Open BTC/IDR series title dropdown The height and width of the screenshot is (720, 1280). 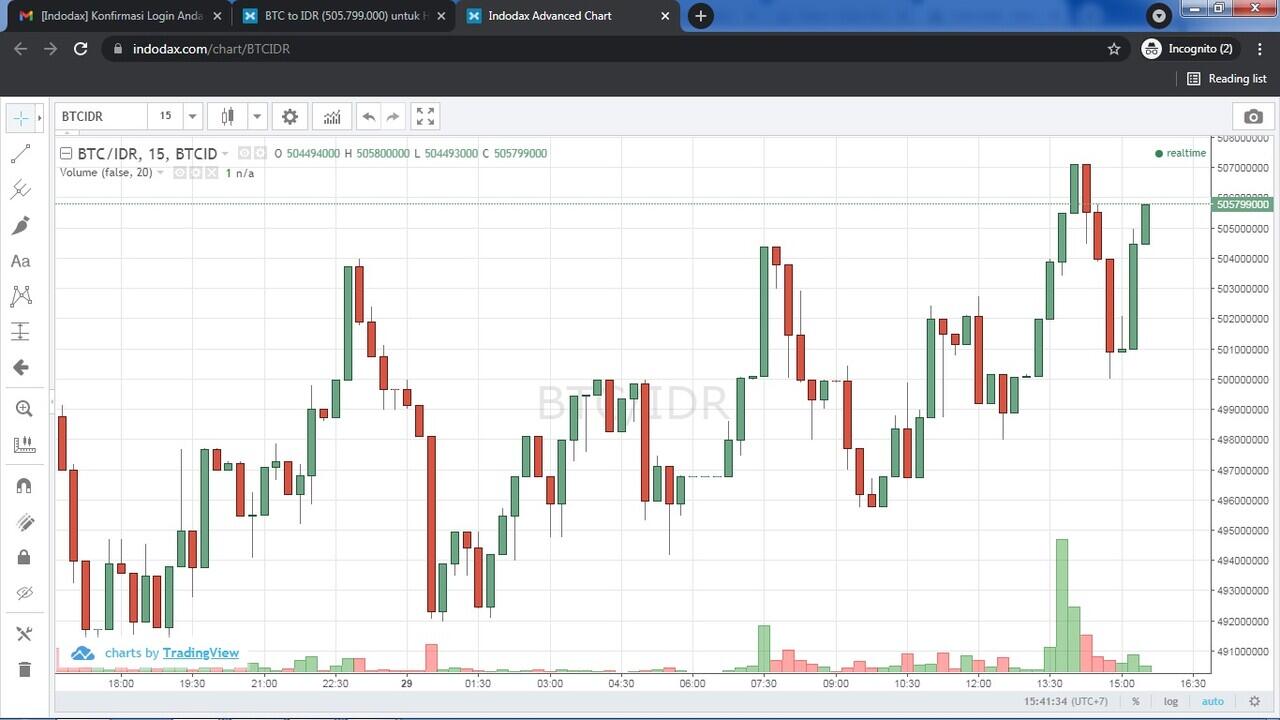[224, 154]
